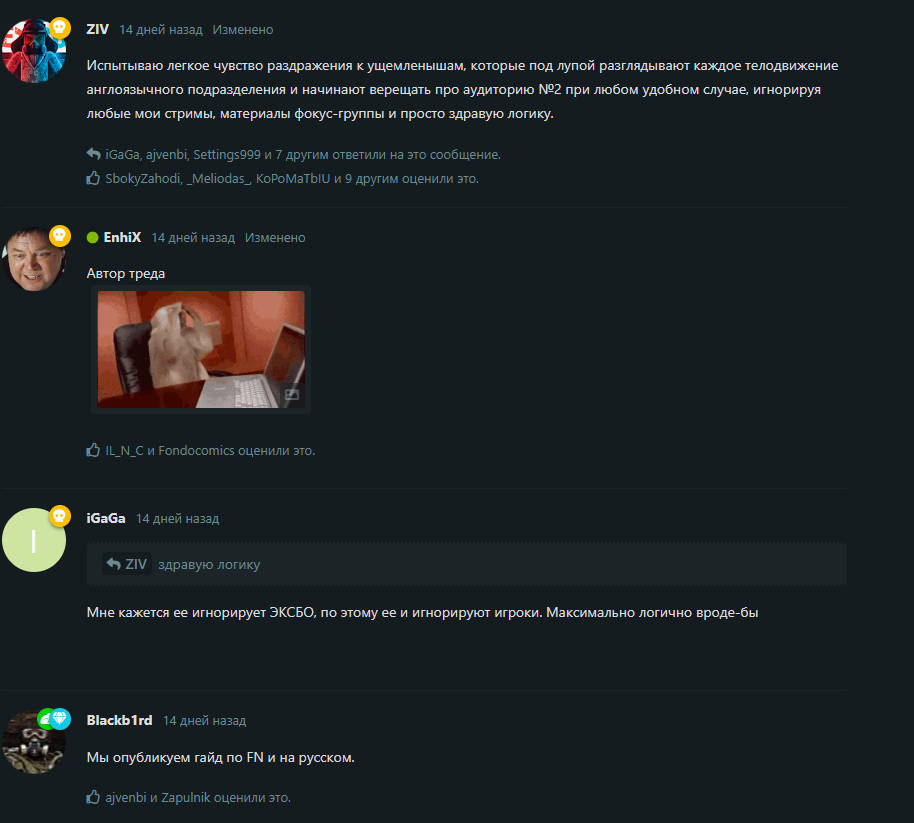914x823 pixels.
Task: Click the Zapulnik name in the likes
Action: (x=185, y=797)
